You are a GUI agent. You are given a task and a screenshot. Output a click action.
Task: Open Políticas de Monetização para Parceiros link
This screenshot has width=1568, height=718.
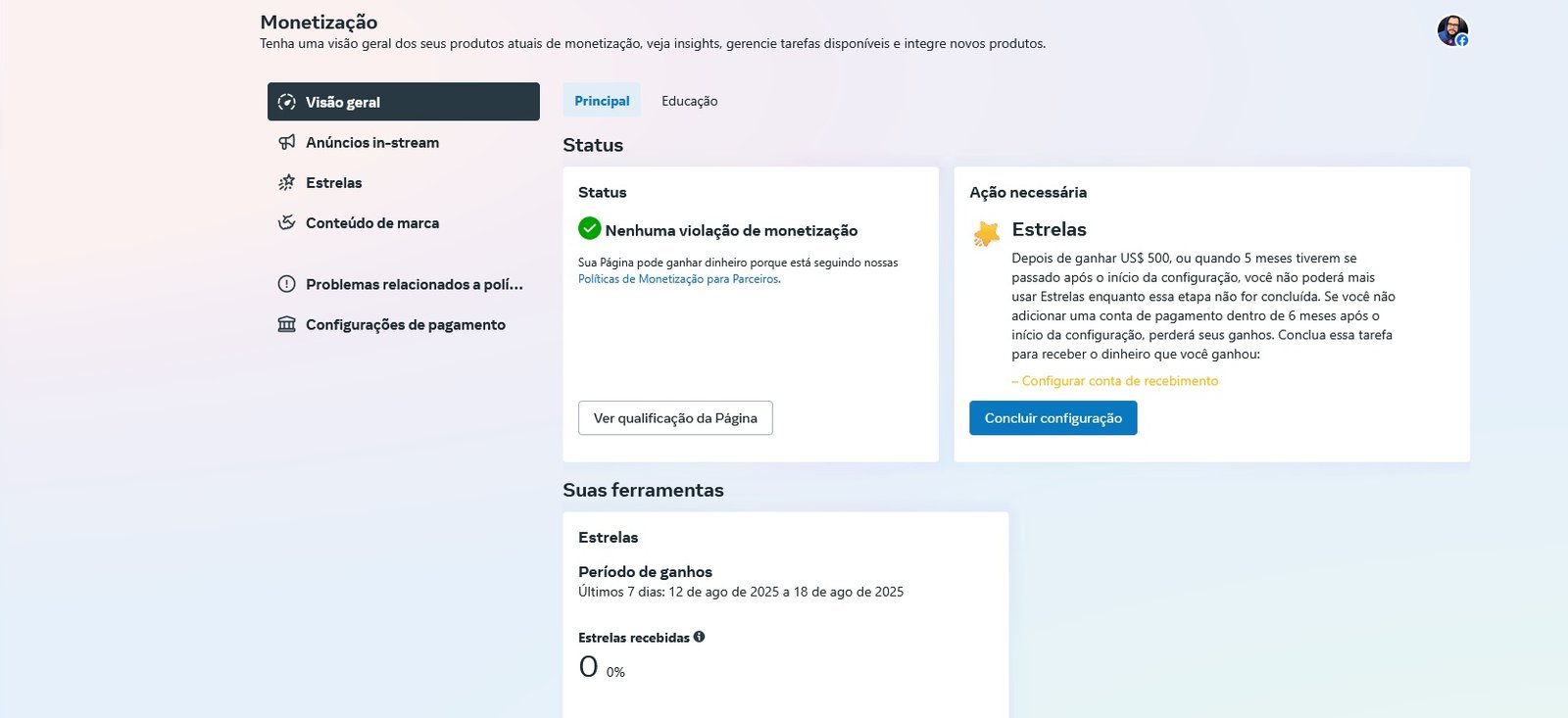coord(678,279)
